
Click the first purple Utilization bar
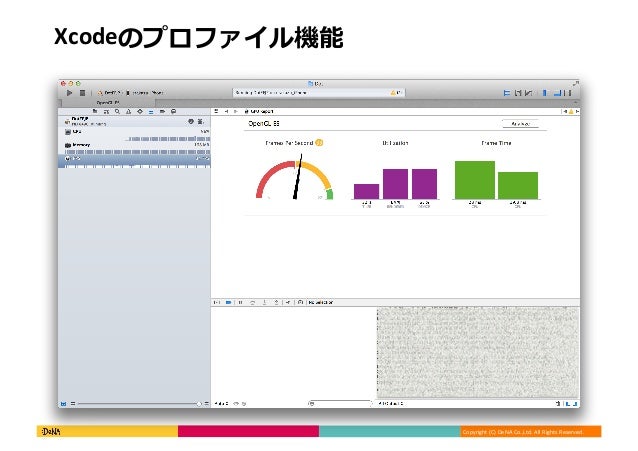click(x=366, y=191)
